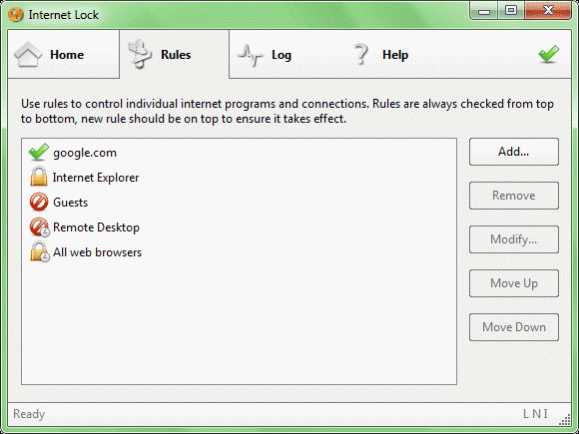Click the timed block icon beside Remote Desktop
This screenshot has width=579, height=434.
pyautogui.click(x=39, y=227)
